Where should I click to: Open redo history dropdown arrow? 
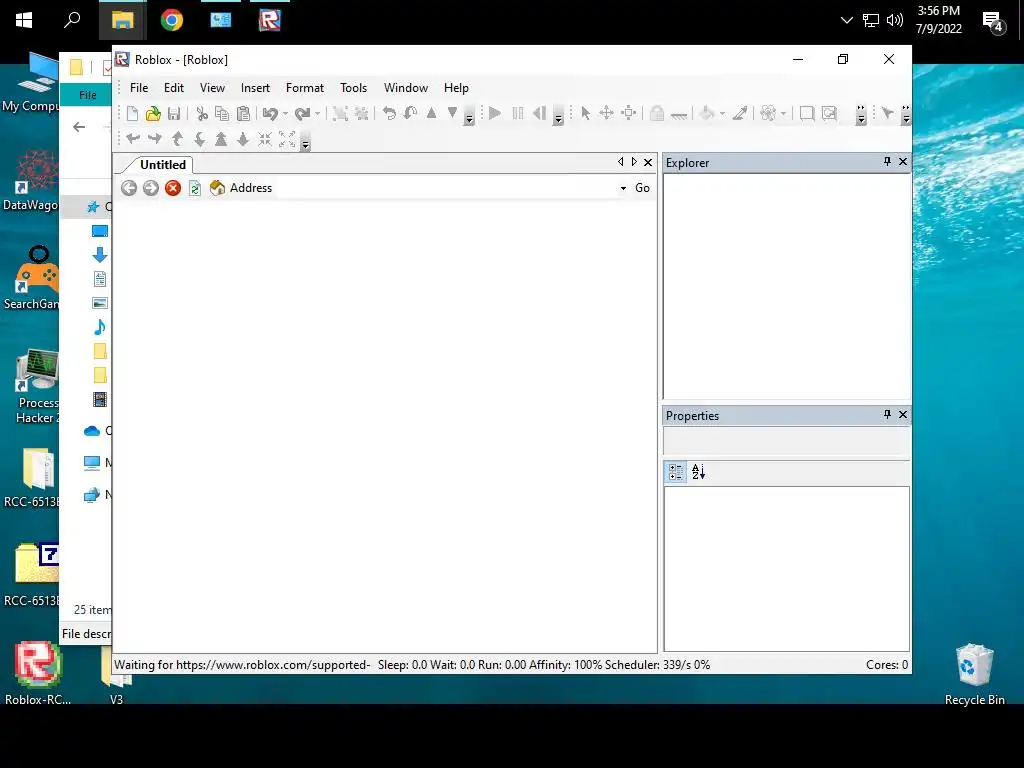317,114
